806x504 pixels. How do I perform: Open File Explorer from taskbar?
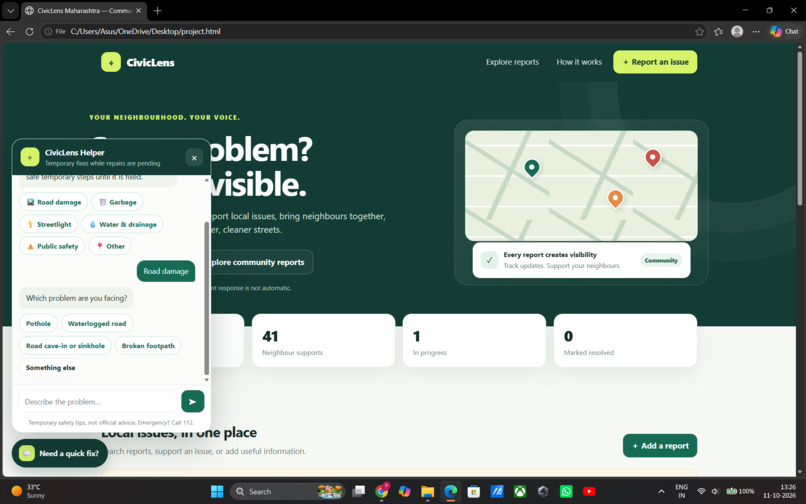pyautogui.click(x=428, y=492)
